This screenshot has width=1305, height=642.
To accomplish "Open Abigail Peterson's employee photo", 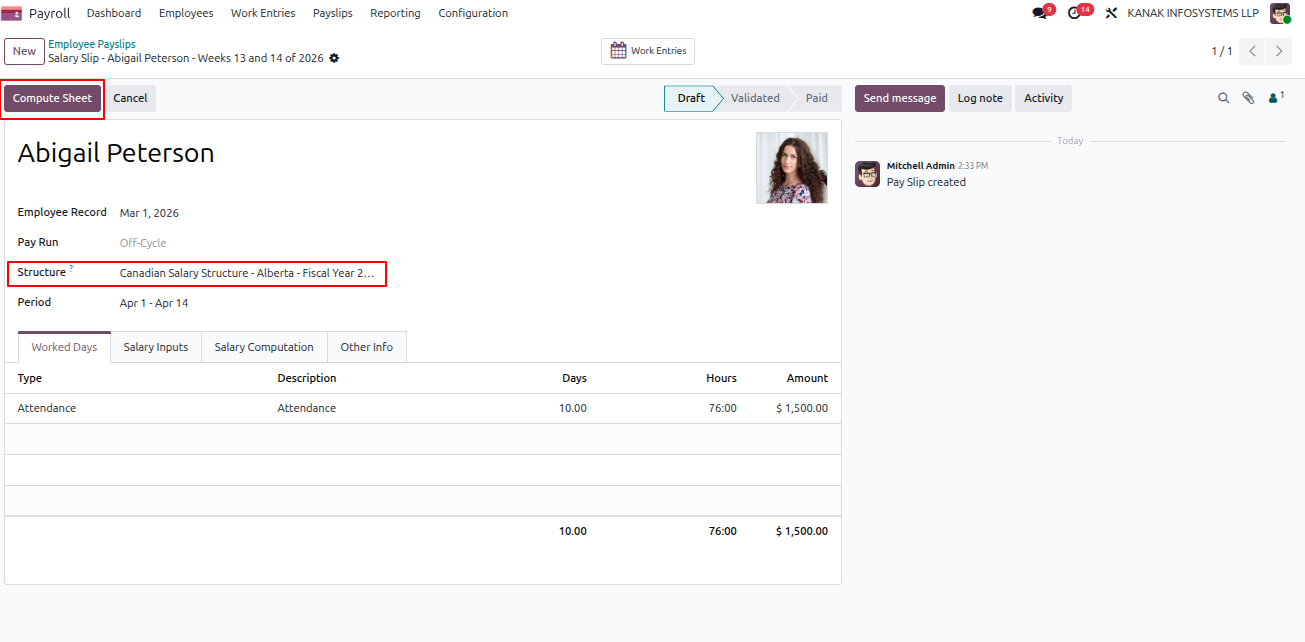I will [x=792, y=168].
